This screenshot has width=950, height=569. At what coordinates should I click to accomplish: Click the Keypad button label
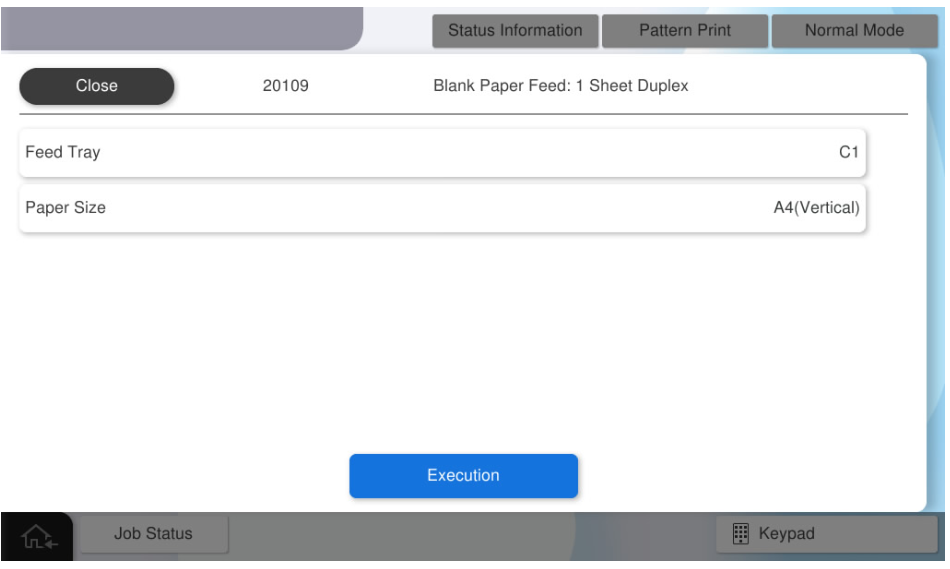787,534
